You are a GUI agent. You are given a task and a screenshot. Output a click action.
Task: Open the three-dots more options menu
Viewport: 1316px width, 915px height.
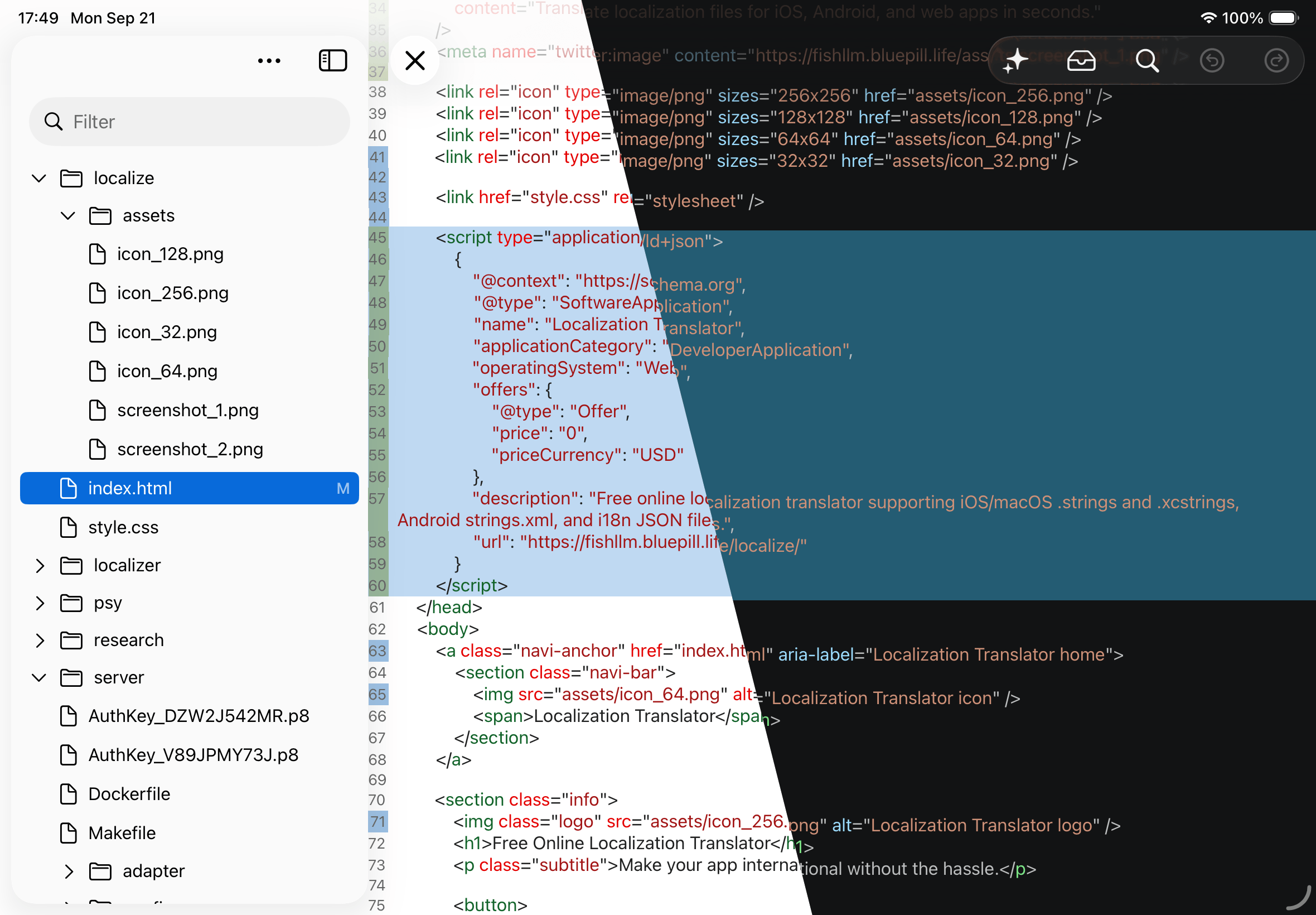pos(269,60)
